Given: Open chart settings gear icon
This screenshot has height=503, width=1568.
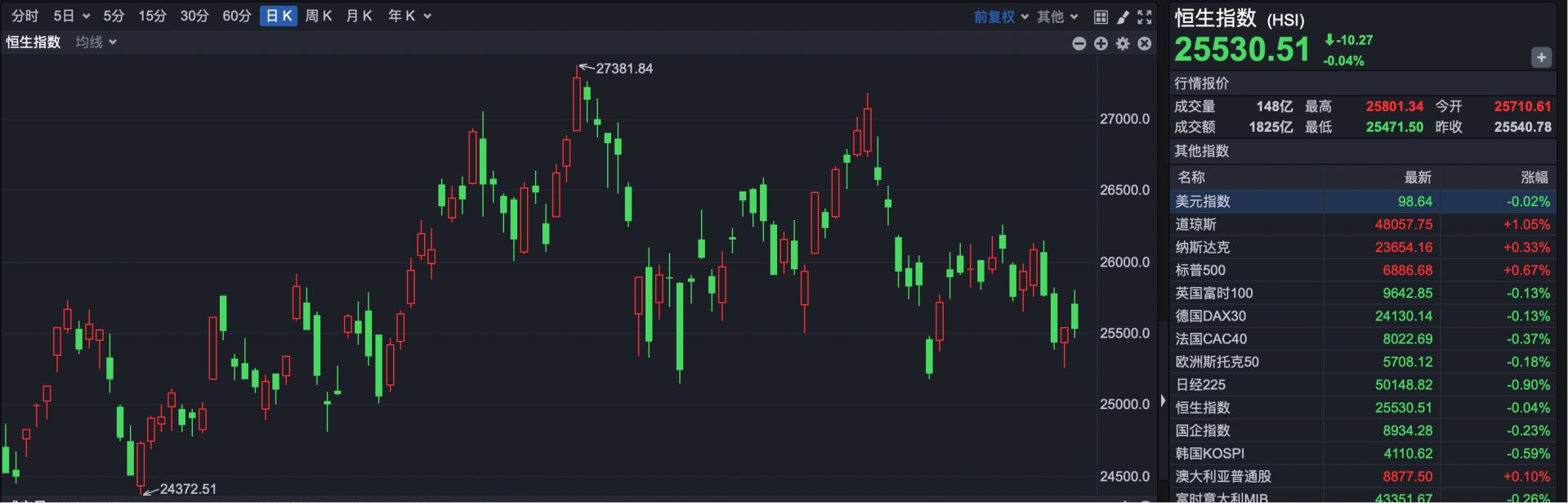Looking at the screenshot, I should (x=1123, y=43).
